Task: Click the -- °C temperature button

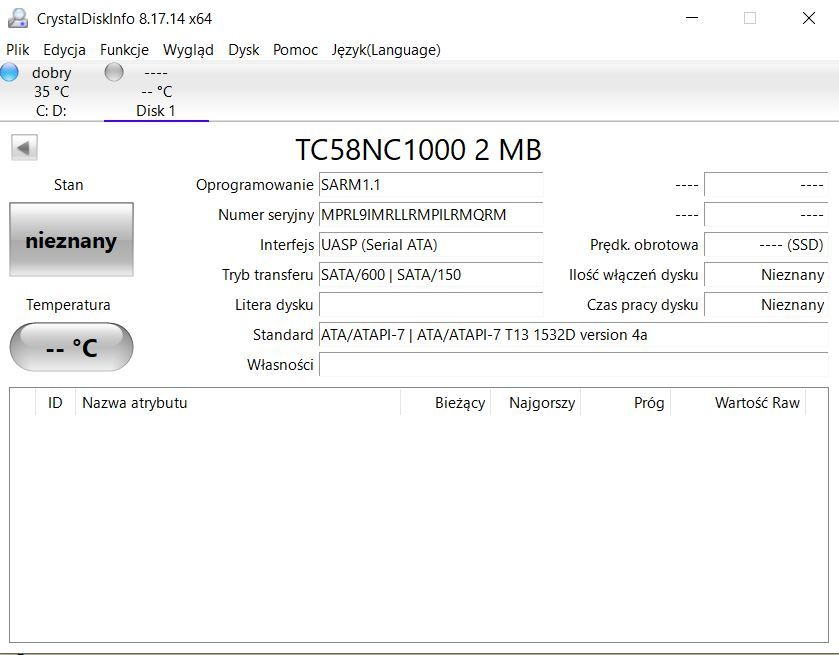Action: (x=71, y=347)
